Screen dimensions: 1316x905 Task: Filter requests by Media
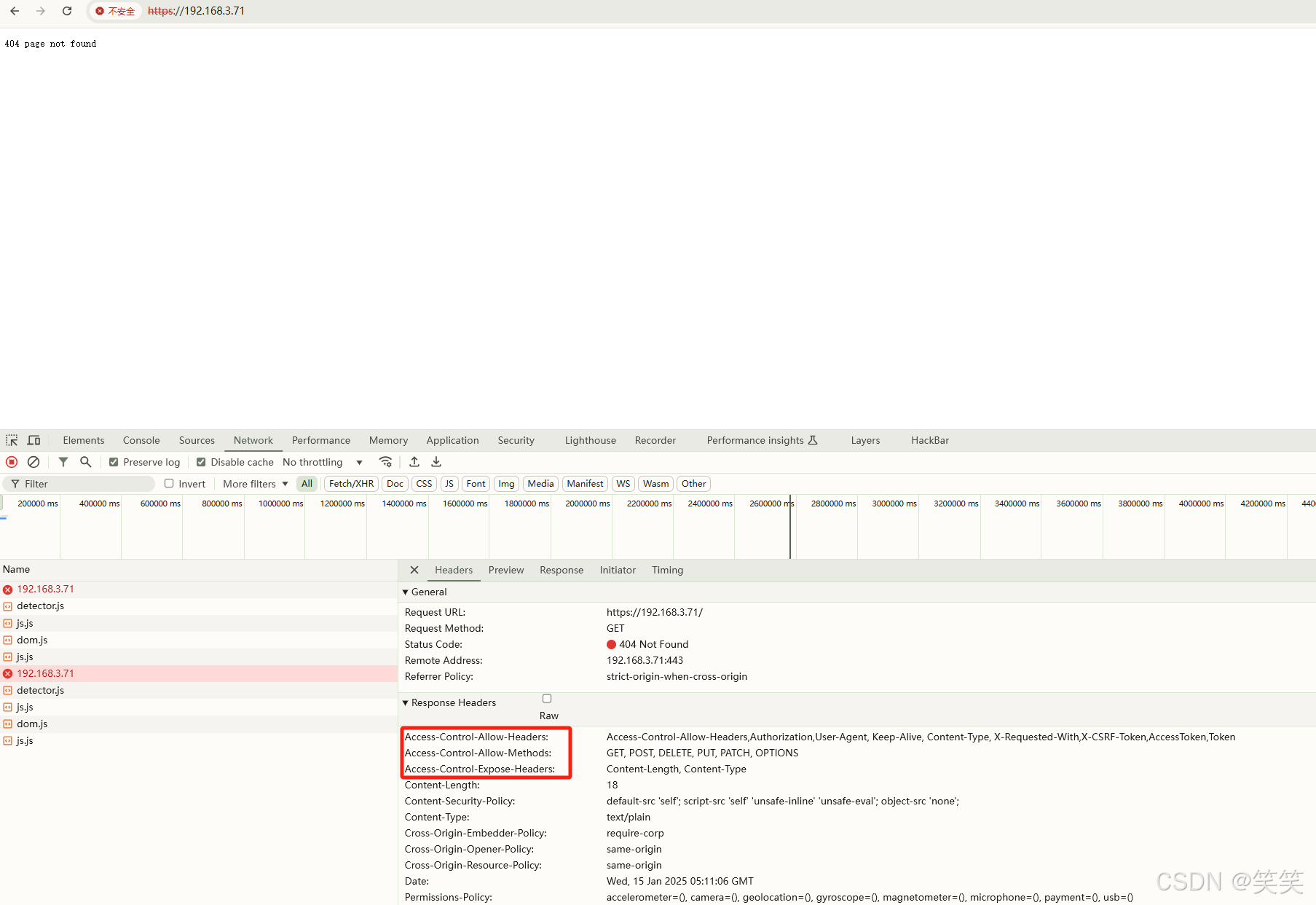pos(540,484)
